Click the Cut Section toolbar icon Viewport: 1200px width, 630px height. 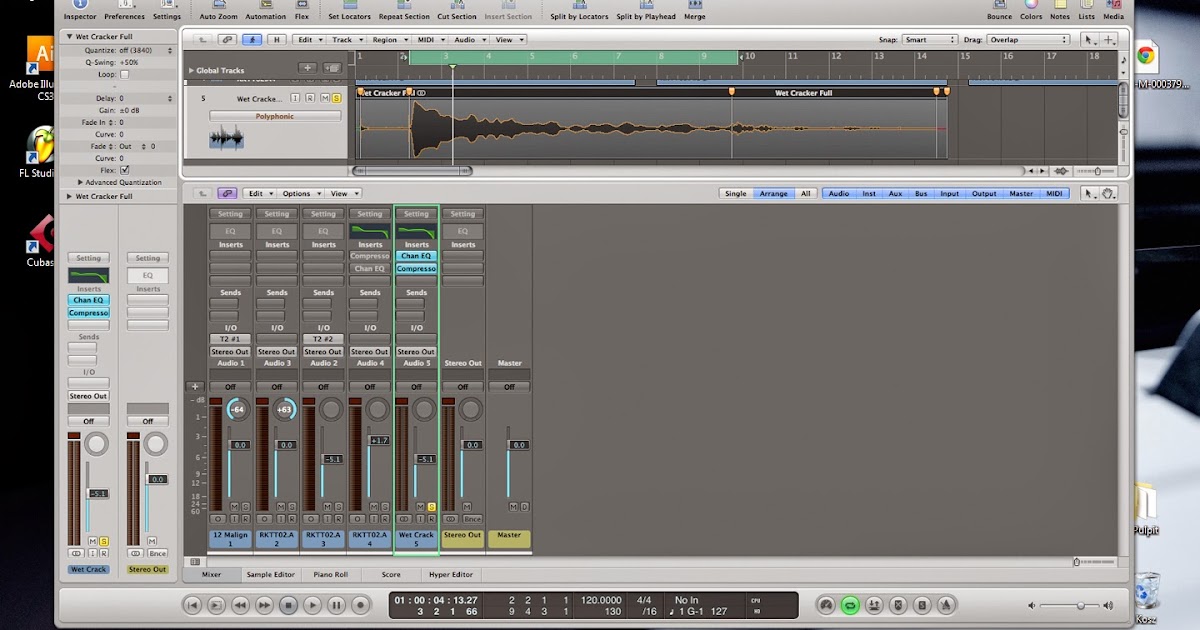click(x=457, y=8)
